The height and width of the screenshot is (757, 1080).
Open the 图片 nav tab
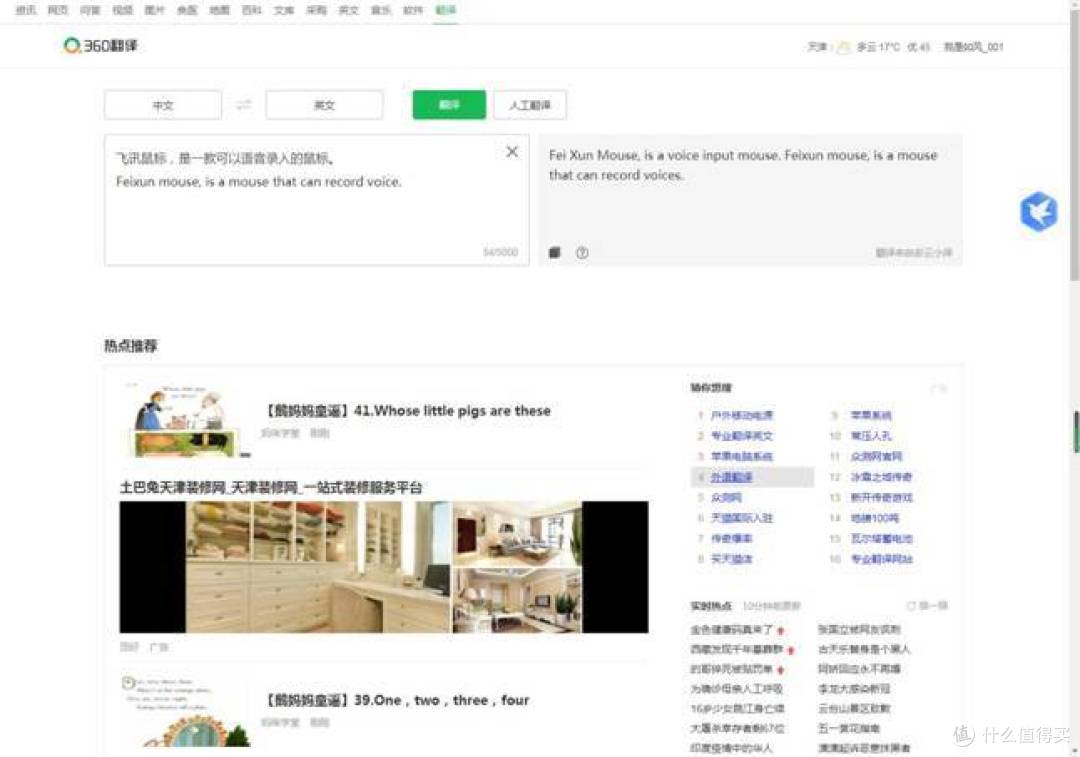(154, 10)
